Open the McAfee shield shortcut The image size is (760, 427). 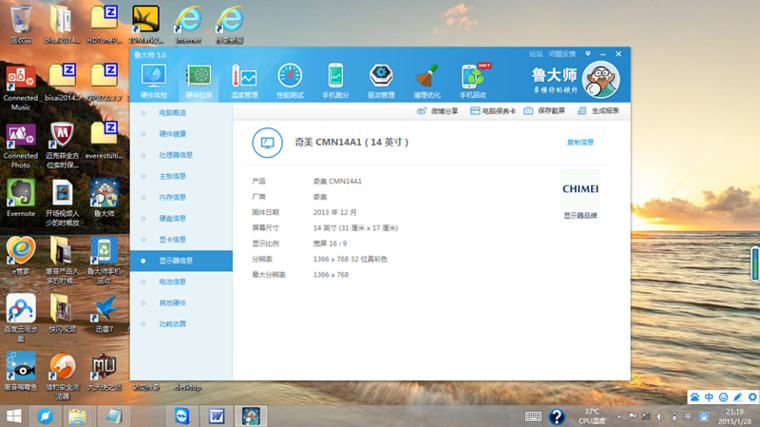62,145
